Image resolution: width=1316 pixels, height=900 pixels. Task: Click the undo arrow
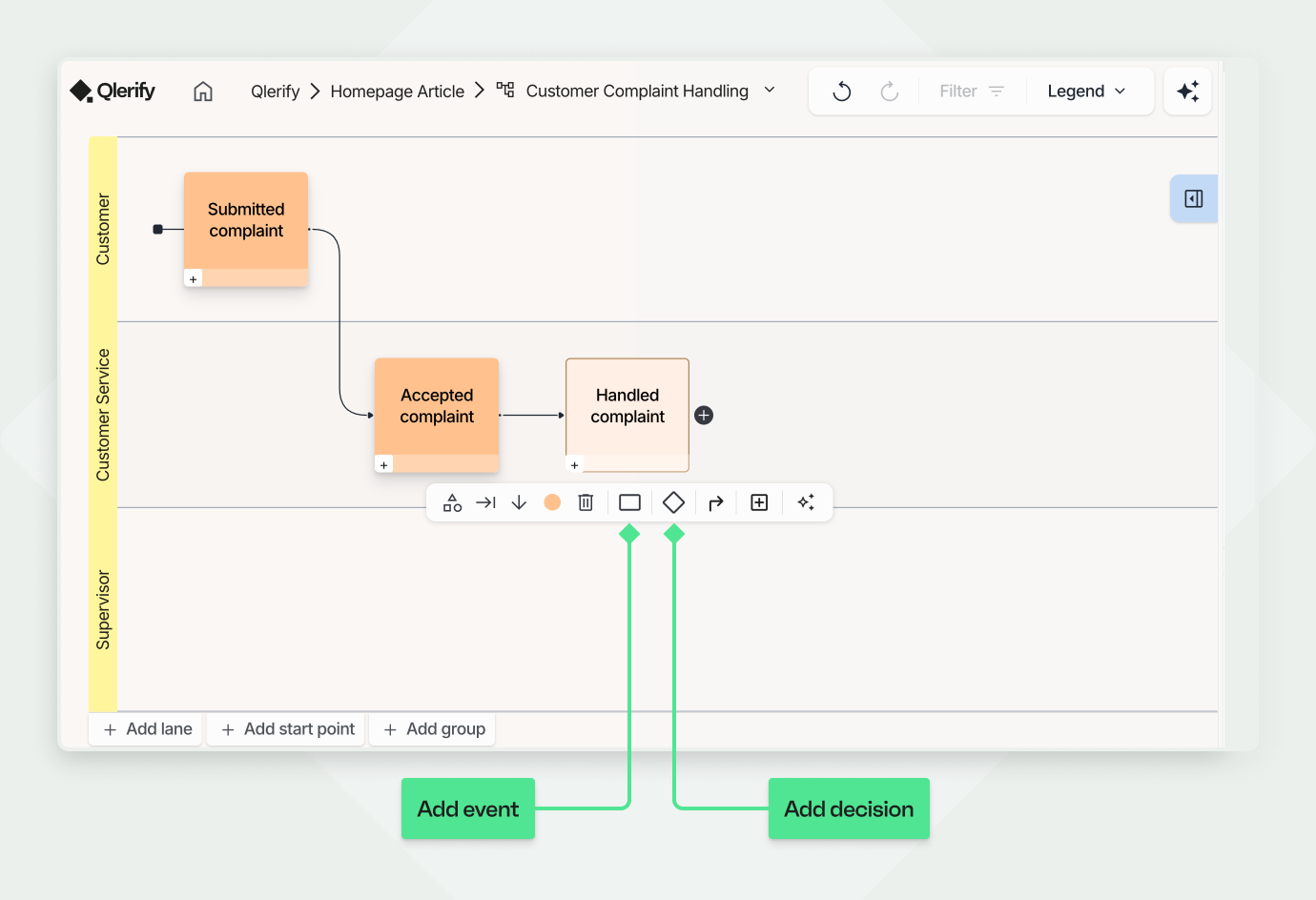842,92
